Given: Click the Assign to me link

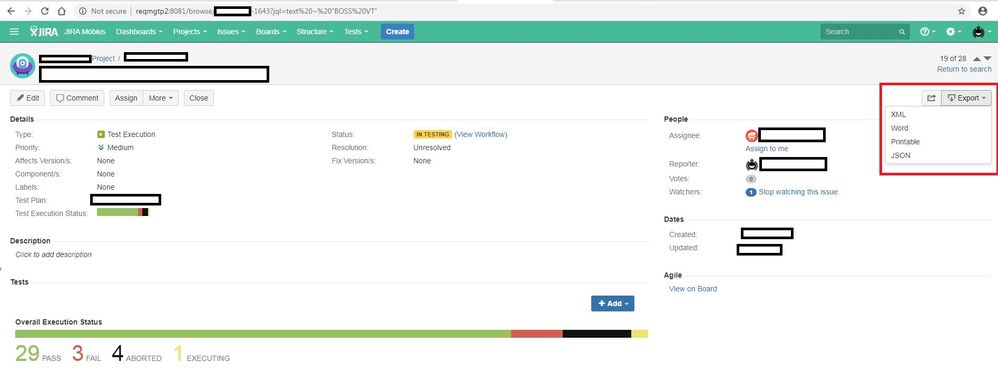Looking at the screenshot, I should click(766, 148).
